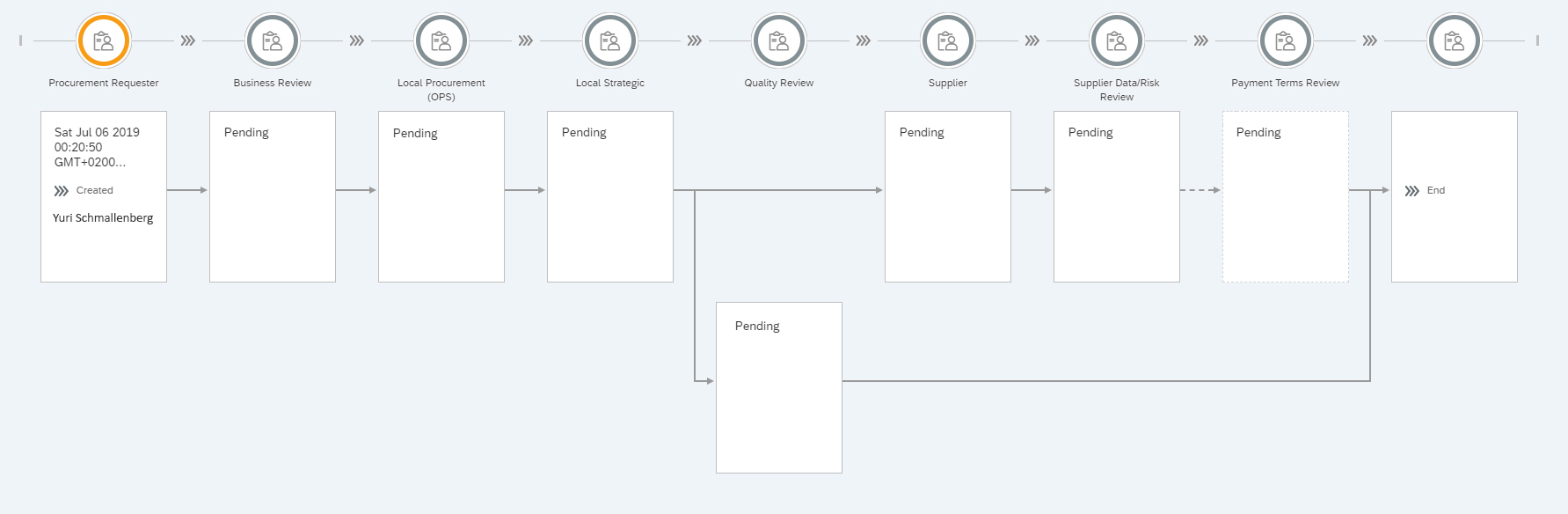Click the Pending node under Supplier
The image size is (1568, 514).
click(948, 196)
